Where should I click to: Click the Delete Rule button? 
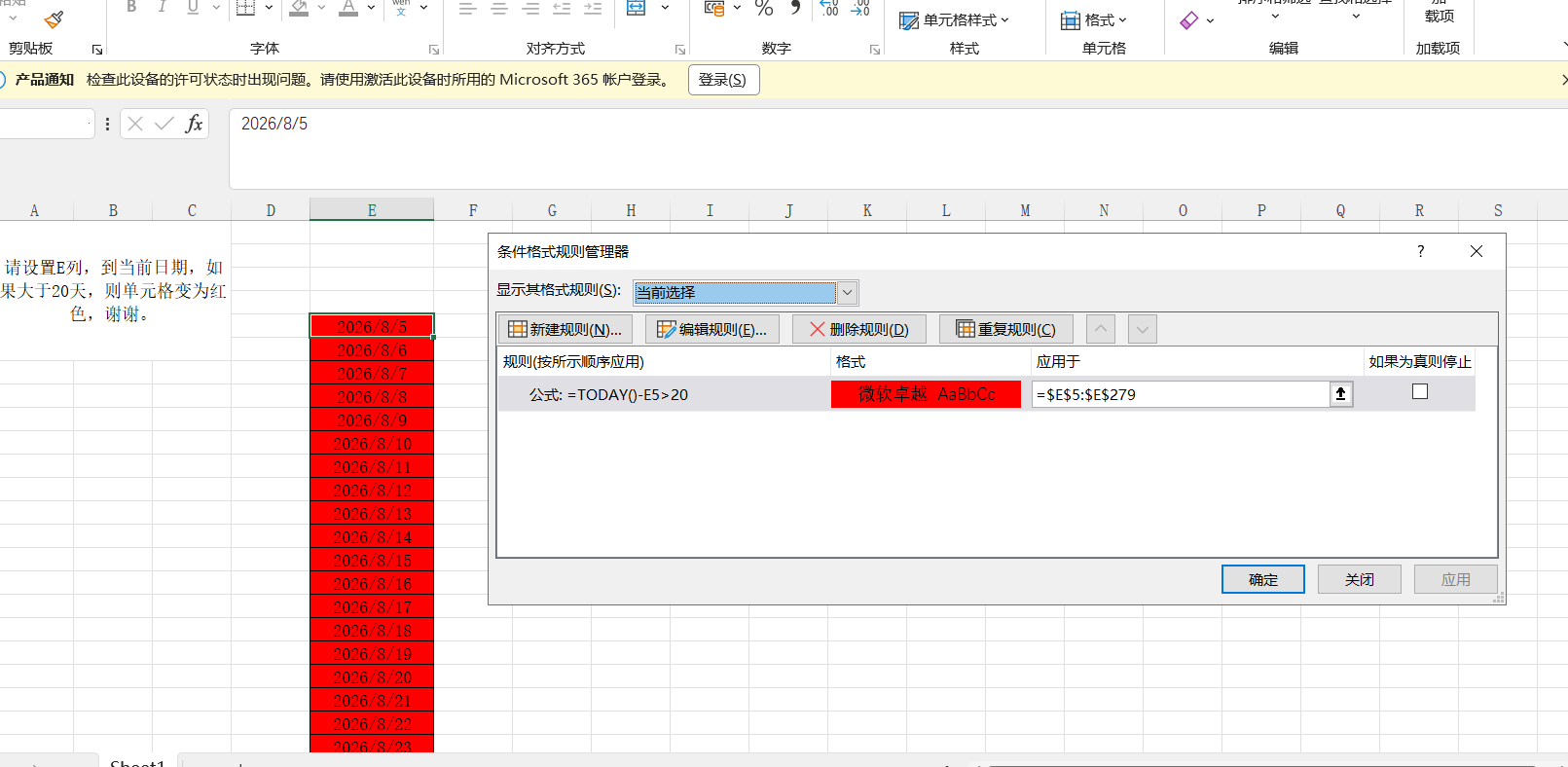click(x=859, y=329)
